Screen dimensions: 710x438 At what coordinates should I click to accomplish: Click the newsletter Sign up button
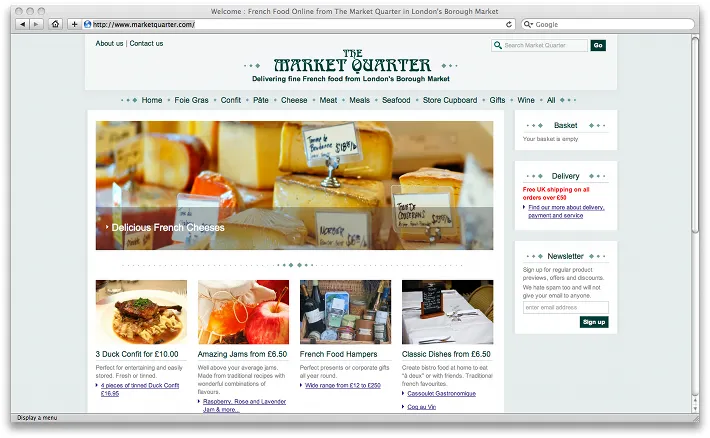pos(594,322)
